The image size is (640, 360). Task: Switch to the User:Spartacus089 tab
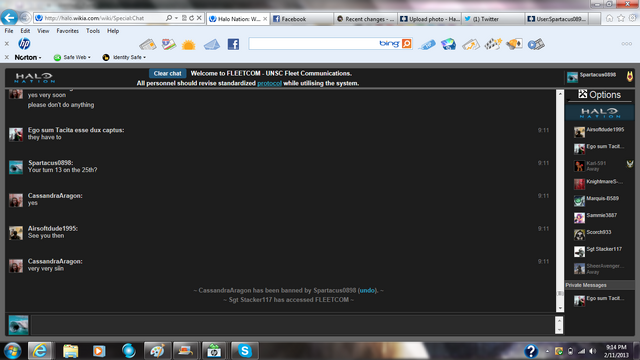click(x=557, y=19)
